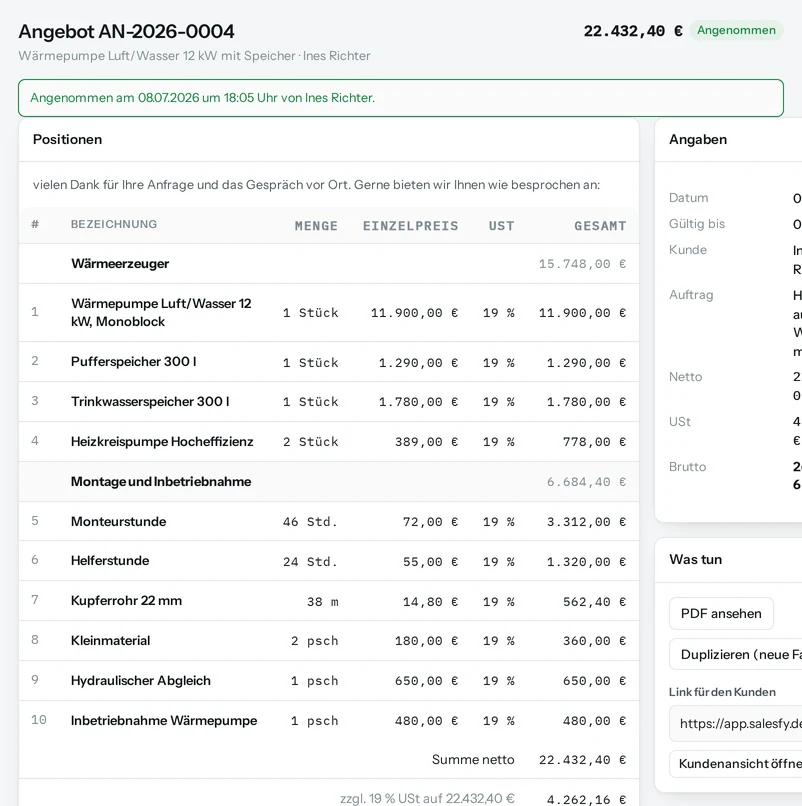Click the Summe netto label

point(473,760)
